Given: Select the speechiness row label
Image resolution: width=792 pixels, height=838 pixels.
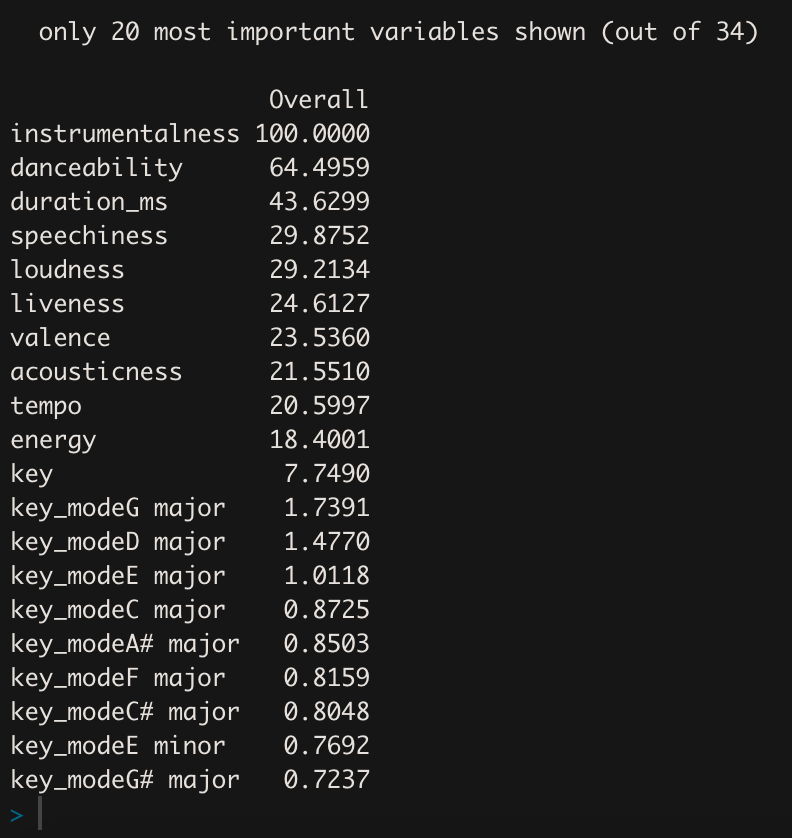Looking at the screenshot, I should (89, 236).
